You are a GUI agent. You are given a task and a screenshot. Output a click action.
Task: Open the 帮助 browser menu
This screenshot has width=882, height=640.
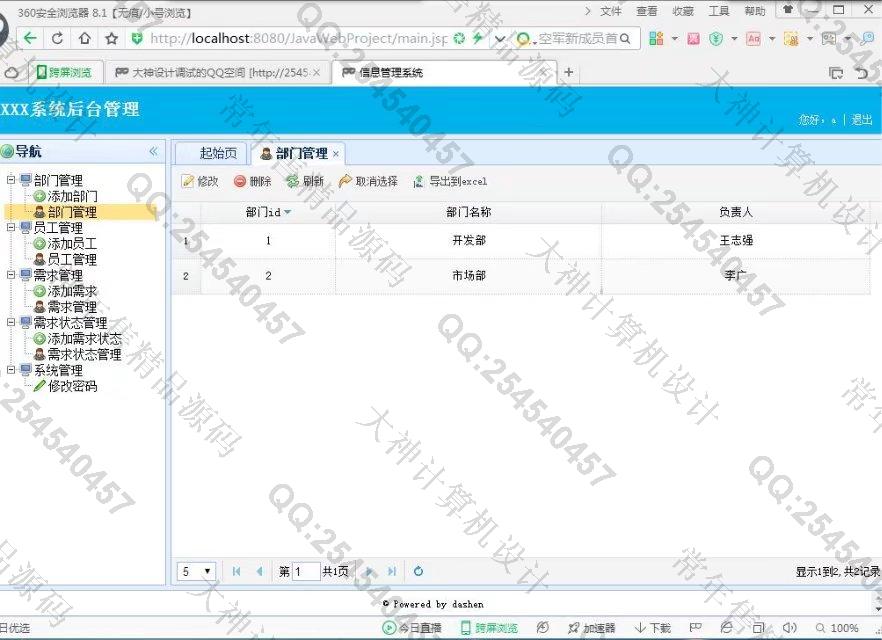pos(755,11)
